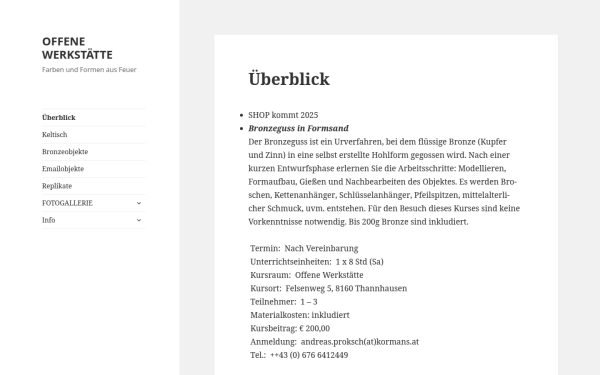
Task: Click the OFFENE WERKSTÄTTE site title
Action: click(77, 48)
